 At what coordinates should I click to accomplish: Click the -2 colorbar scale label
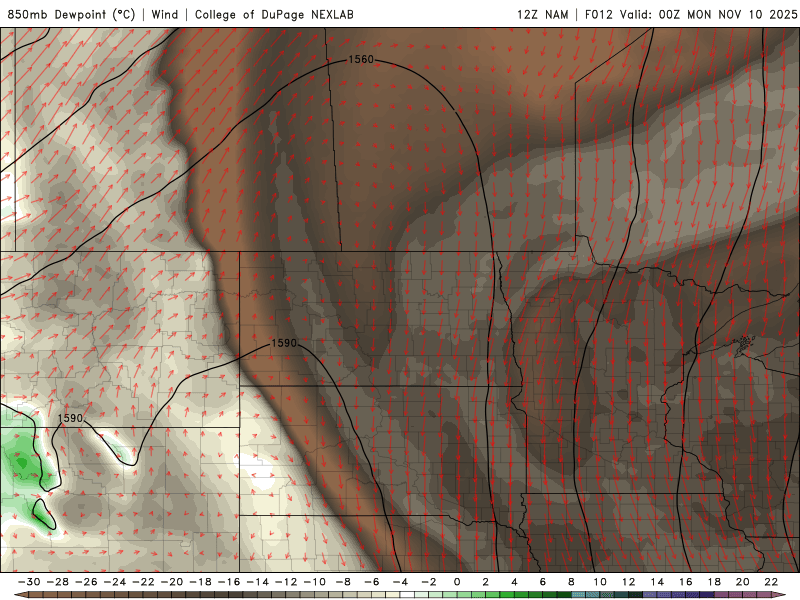(429, 582)
